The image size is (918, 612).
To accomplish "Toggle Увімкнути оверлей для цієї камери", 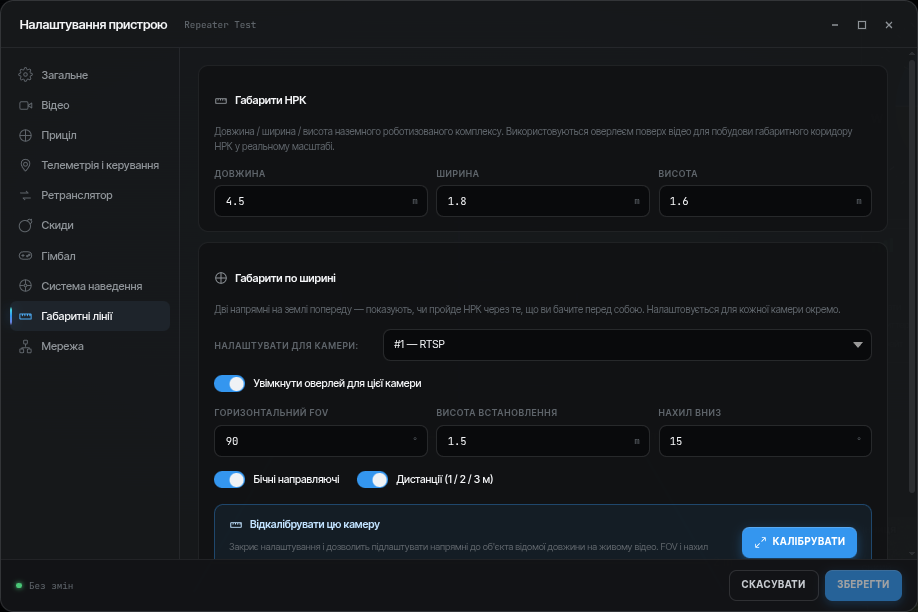I will [x=230, y=384].
